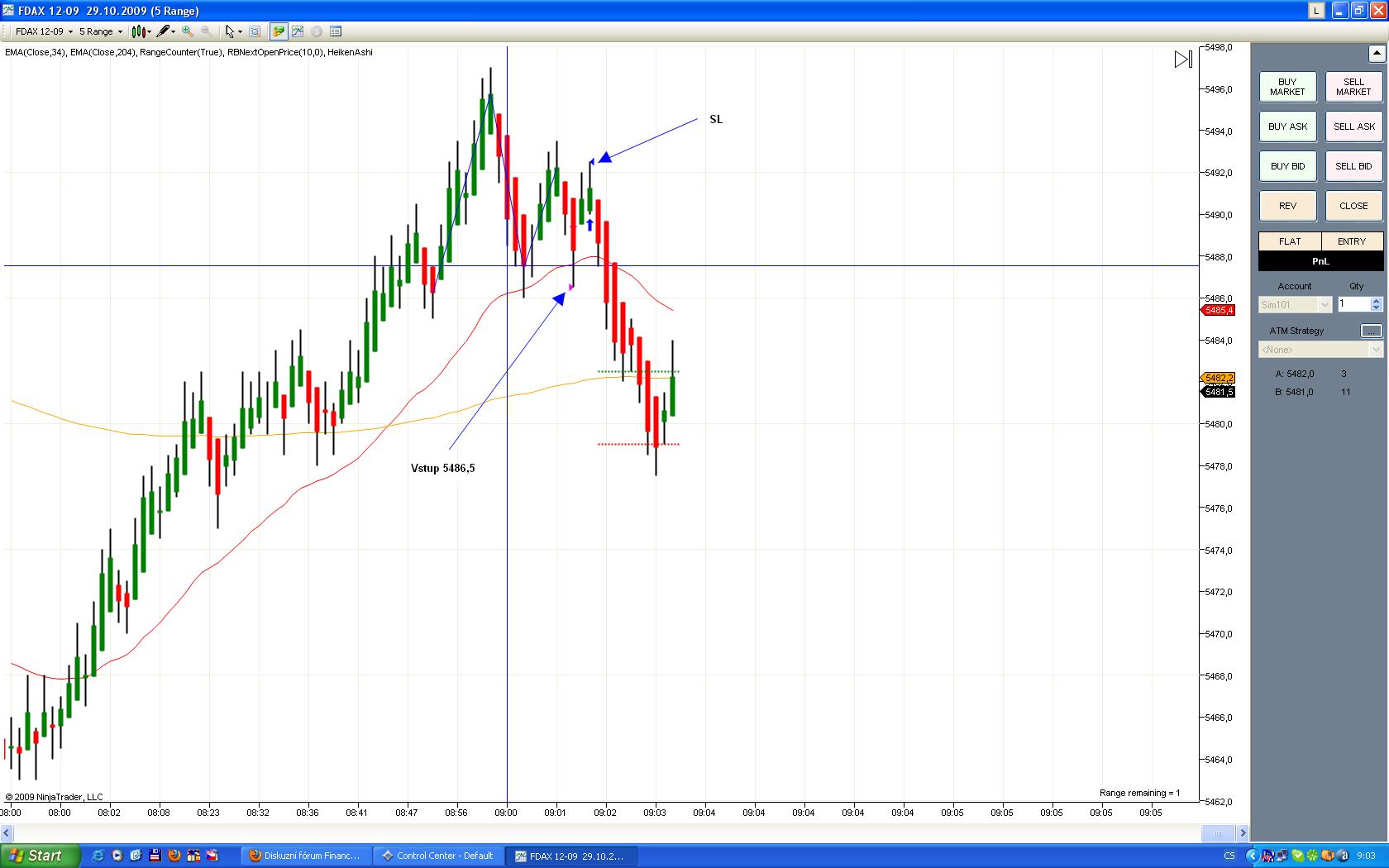Click the scrollbar right arrow
This screenshot has height=868, width=1389.
[1242, 832]
